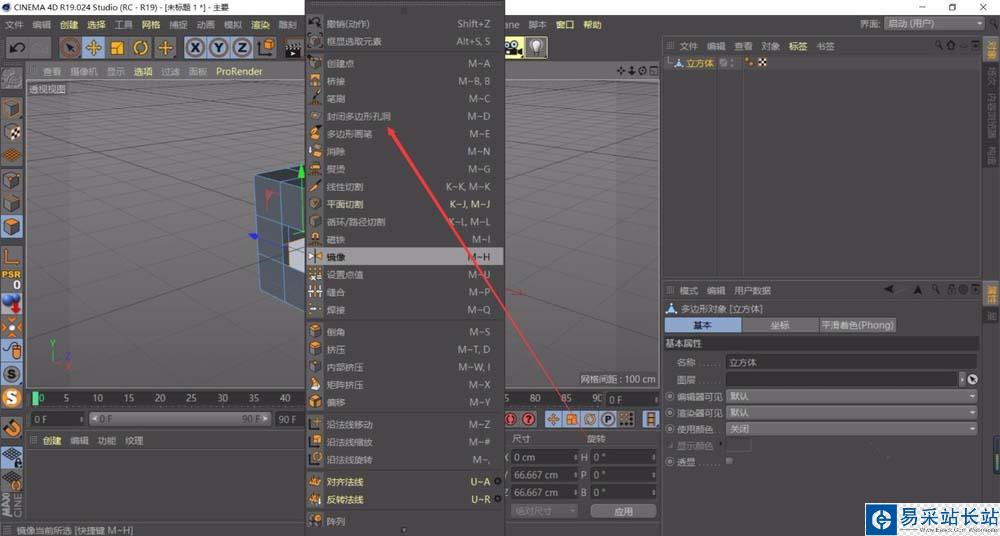Image resolution: width=1000 pixels, height=536 pixels.
Task: Toggle the 透显 checkbox
Action: (x=730, y=460)
